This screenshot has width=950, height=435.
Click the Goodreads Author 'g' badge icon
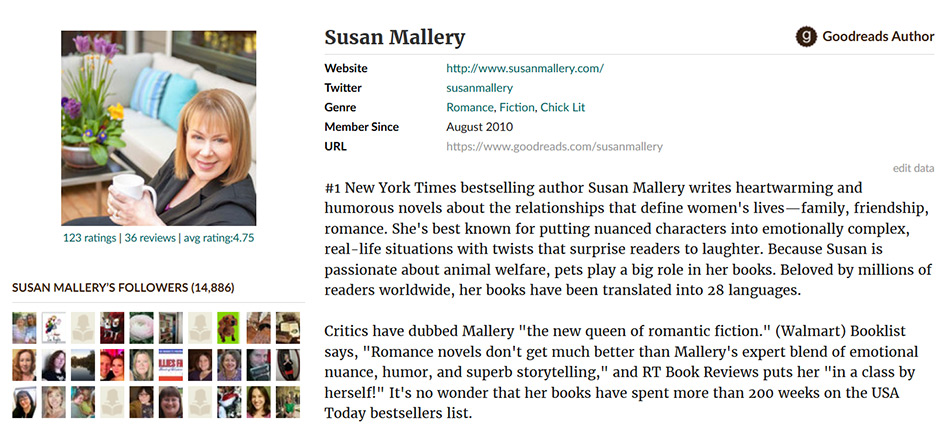806,37
